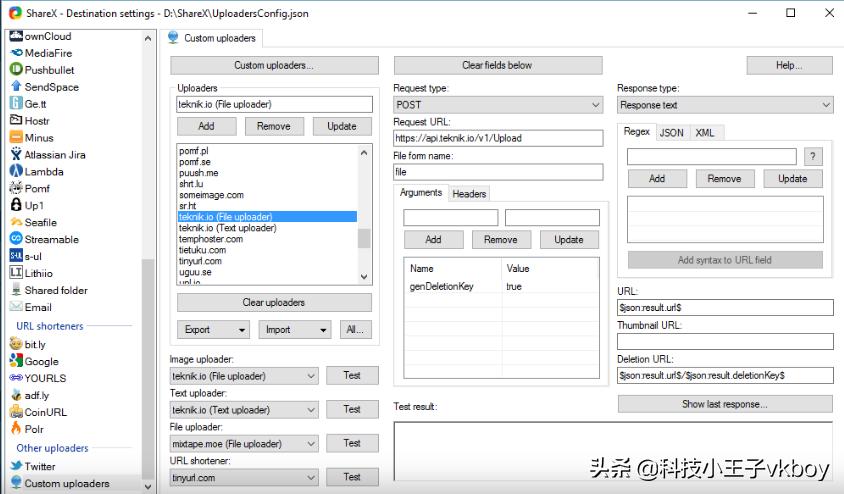Viewport: 844px width, 494px height.
Task: Select the adf.ly icon
Action: coord(16,395)
